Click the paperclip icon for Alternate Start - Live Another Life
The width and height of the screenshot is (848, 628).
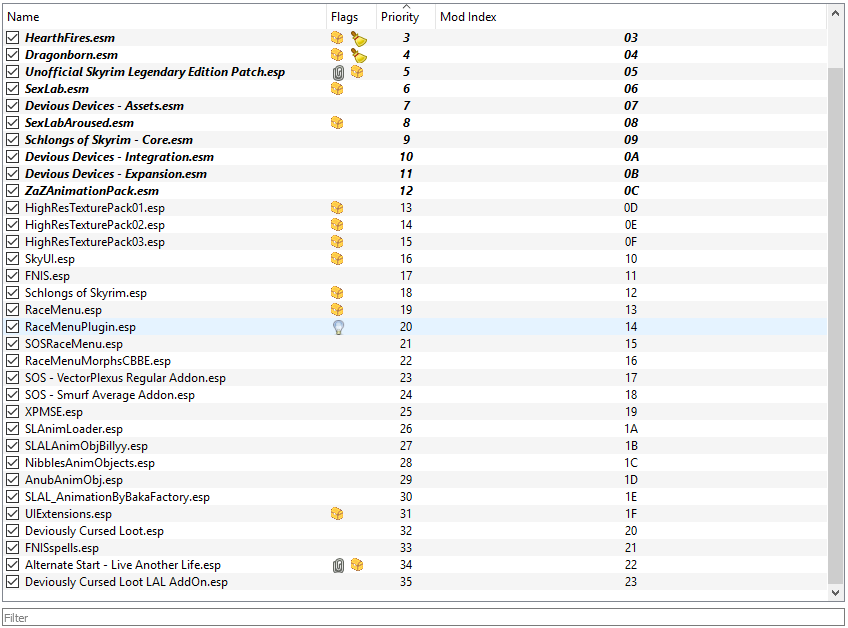click(x=338, y=566)
